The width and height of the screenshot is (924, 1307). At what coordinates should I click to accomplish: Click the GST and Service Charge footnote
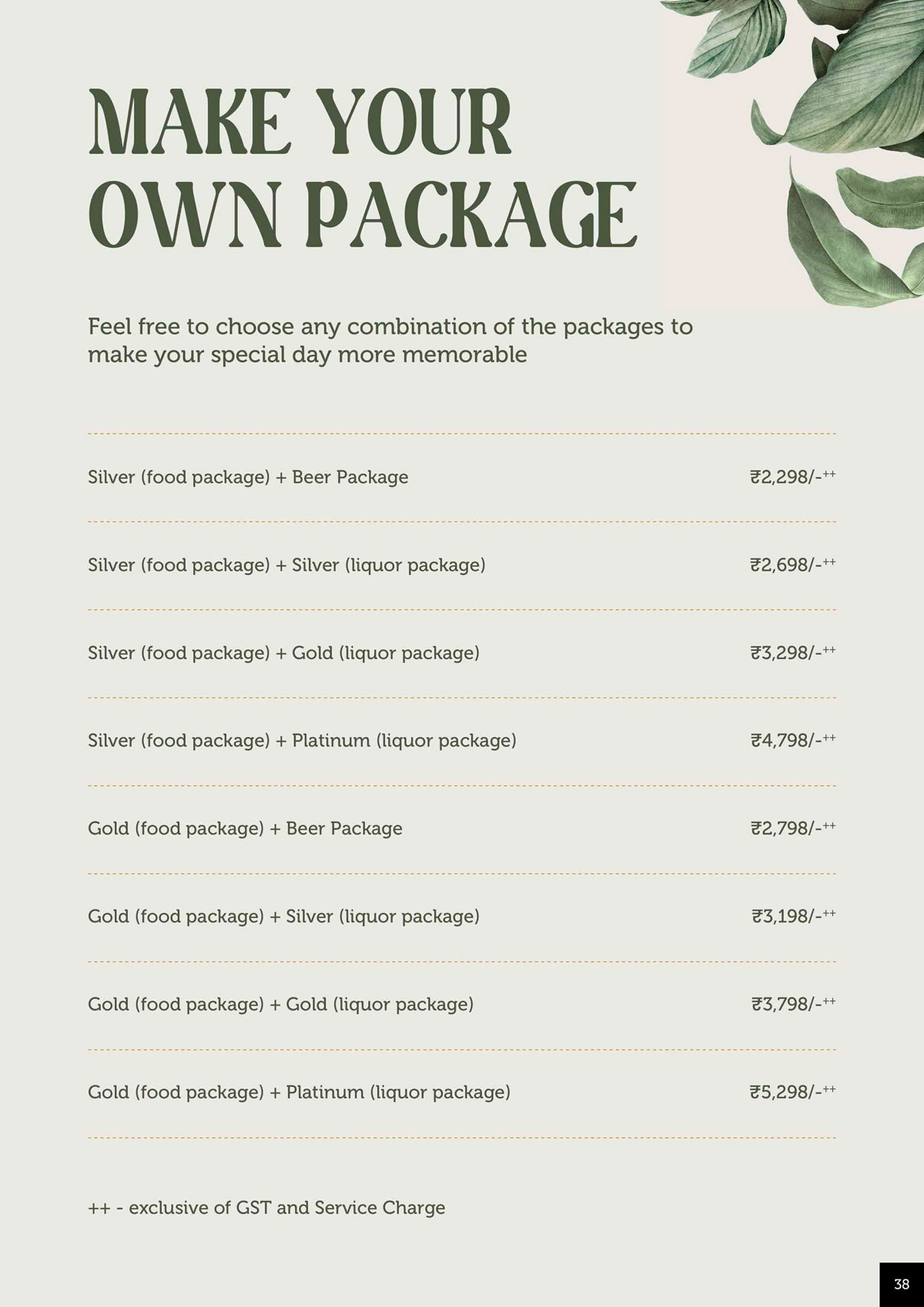[x=266, y=1208]
